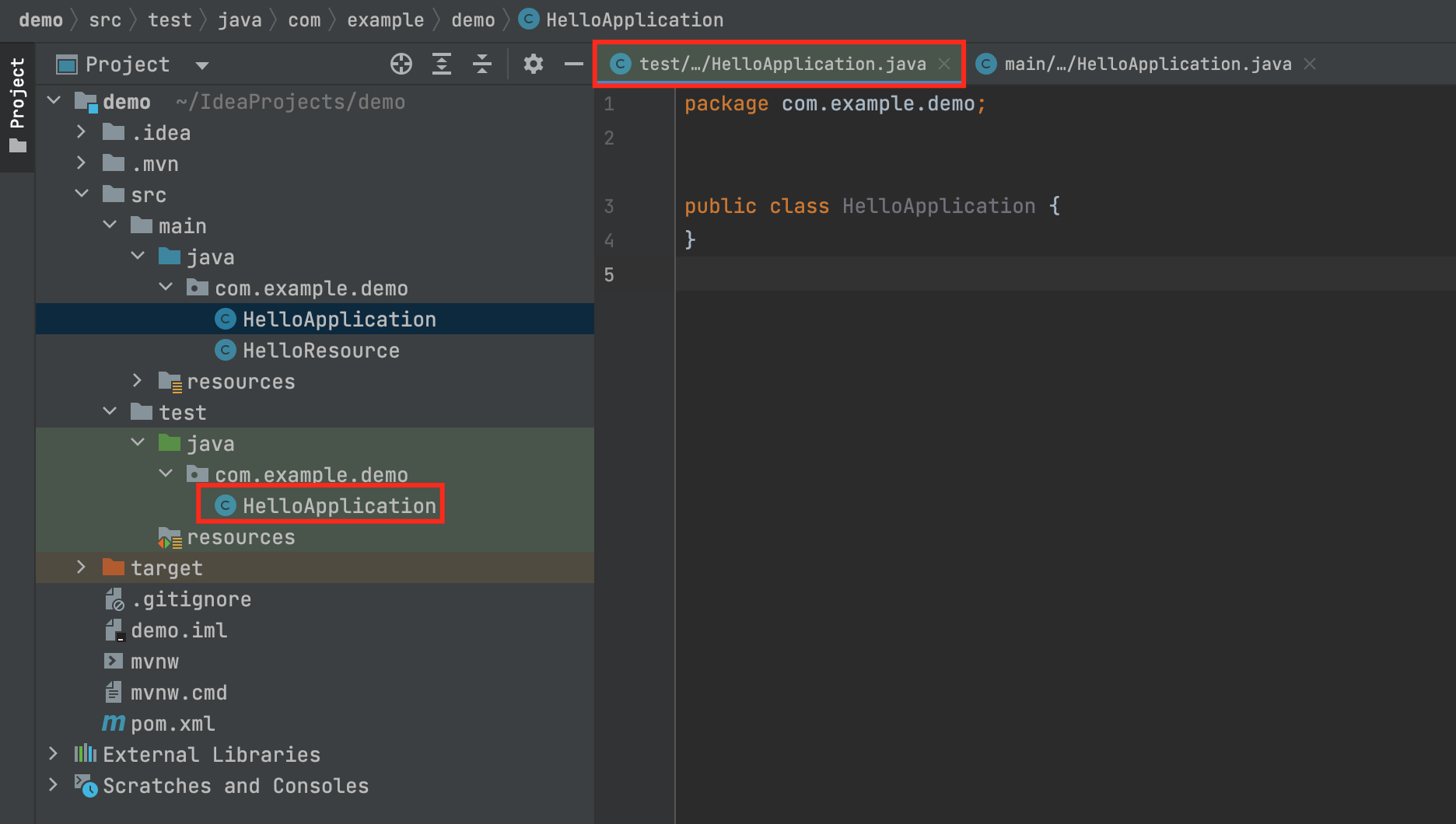The image size is (1456, 824).
Task: Click the package statement on line 1
Action: coord(835,103)
